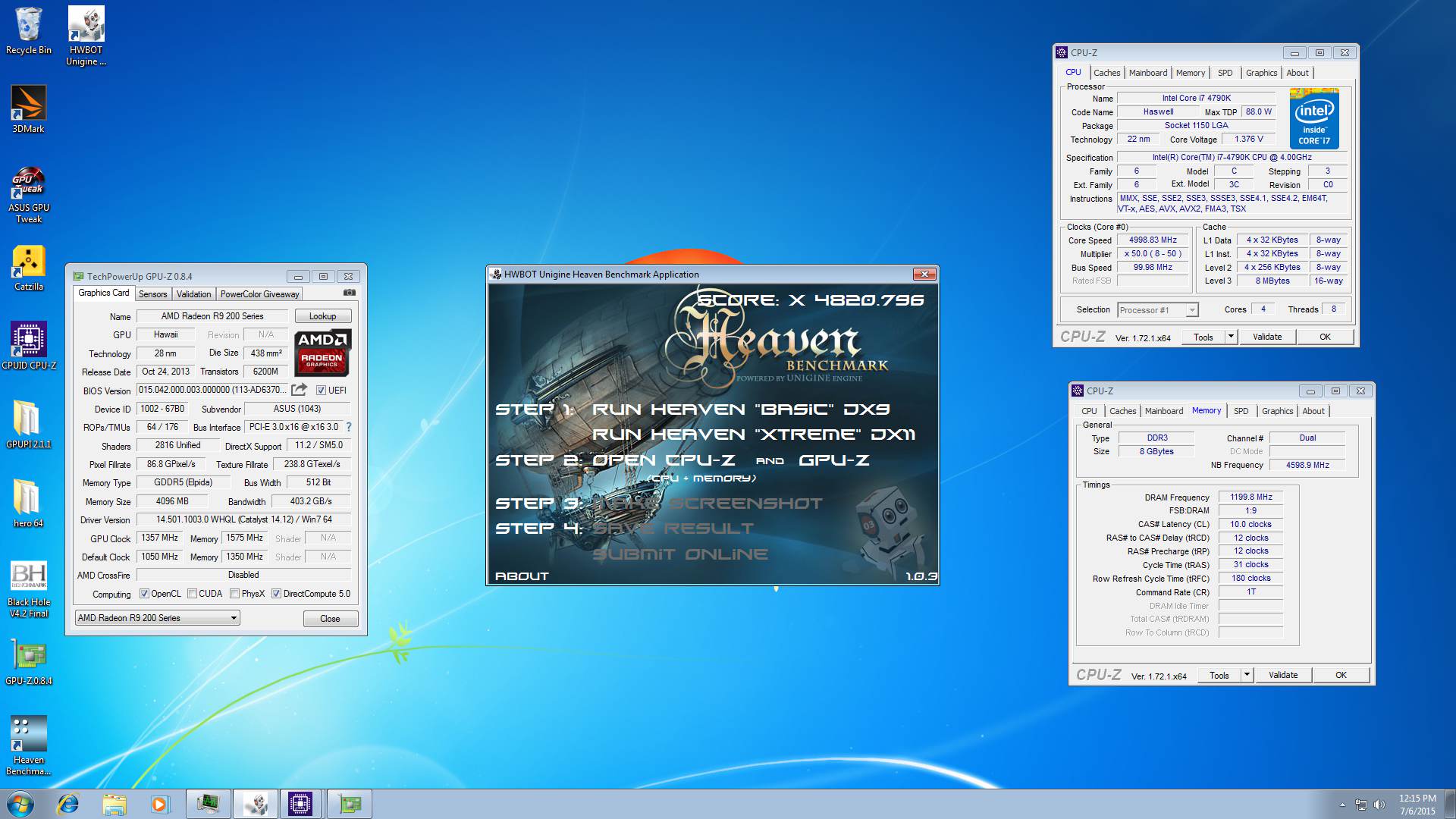Click Run Heaven "Xtreme" DX11
The width and height of the screenshot is (1456, 819).
(x=754, y=435)
